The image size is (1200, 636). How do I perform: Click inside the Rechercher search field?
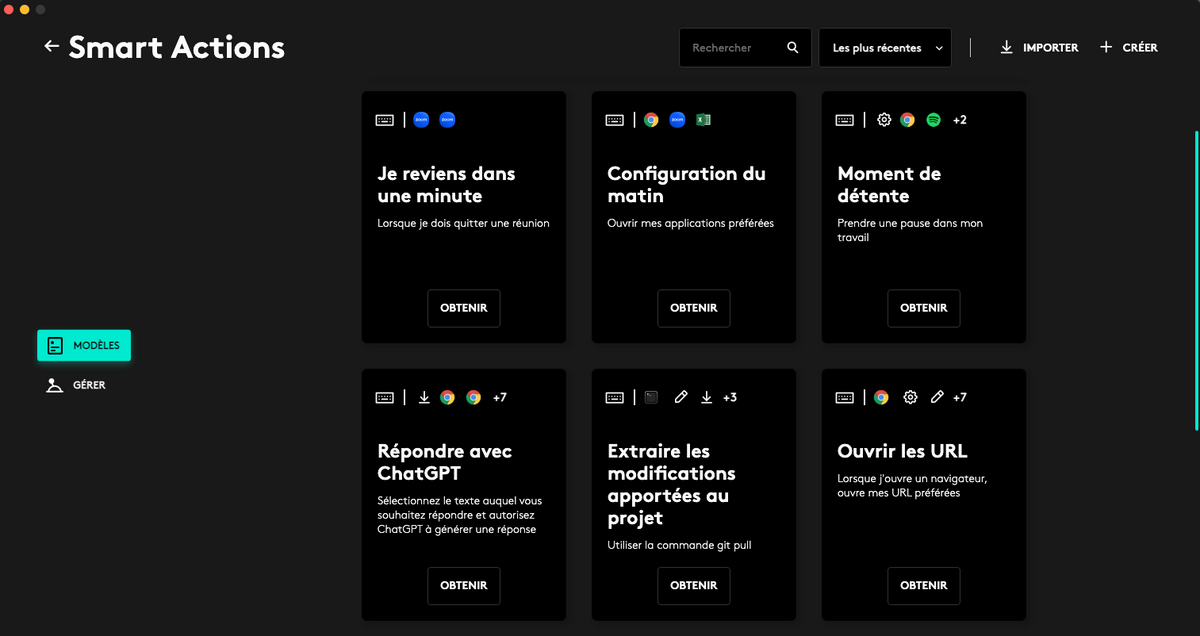(730, 47)
